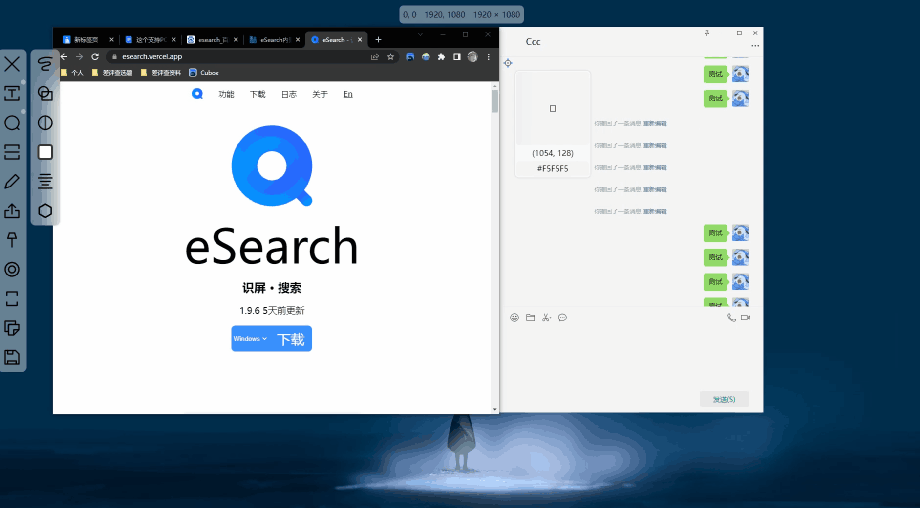Click the chat scissors screenshot icon
The image size is (920, 508).
[546, 317]
